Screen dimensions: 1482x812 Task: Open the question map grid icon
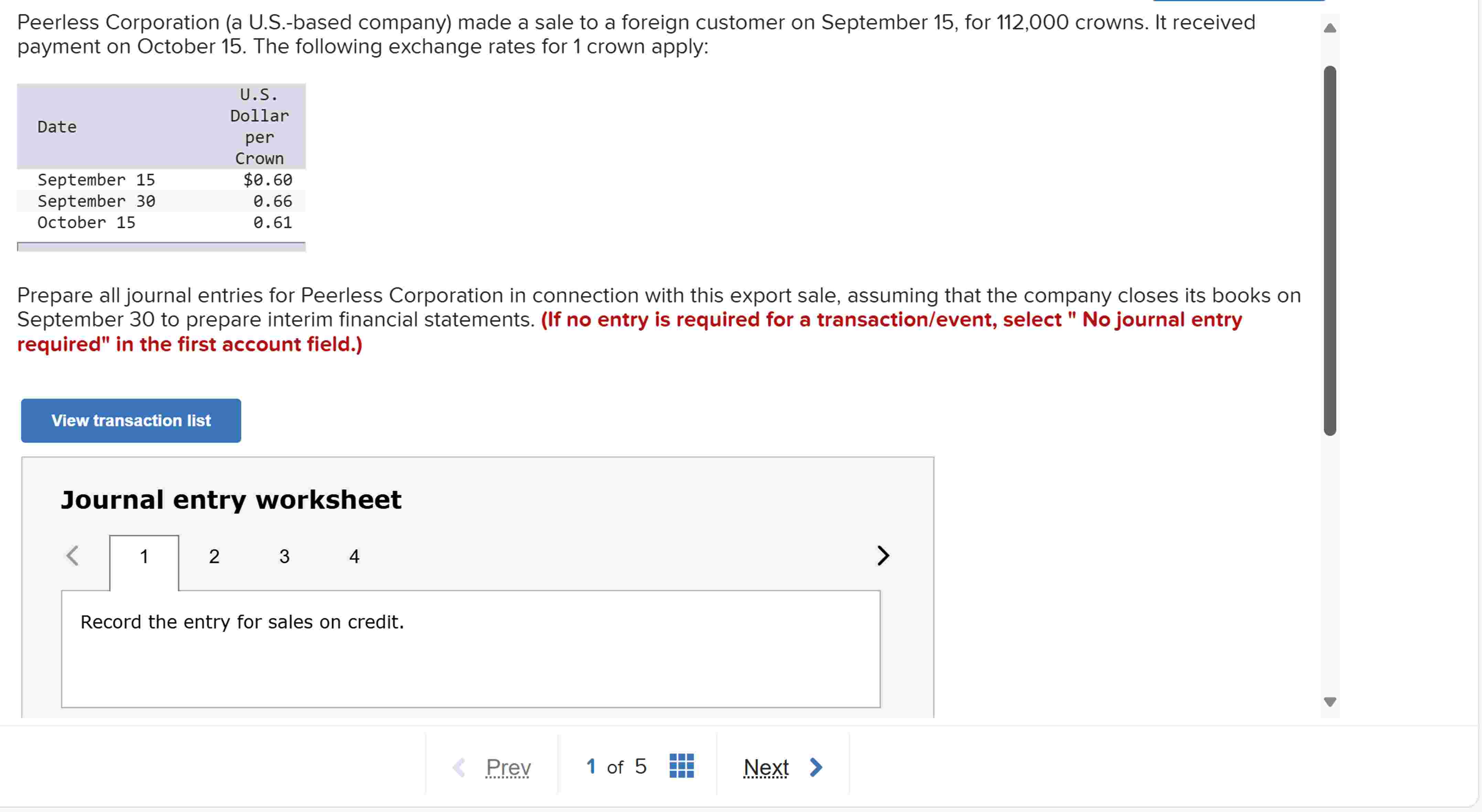click(682, 766)
